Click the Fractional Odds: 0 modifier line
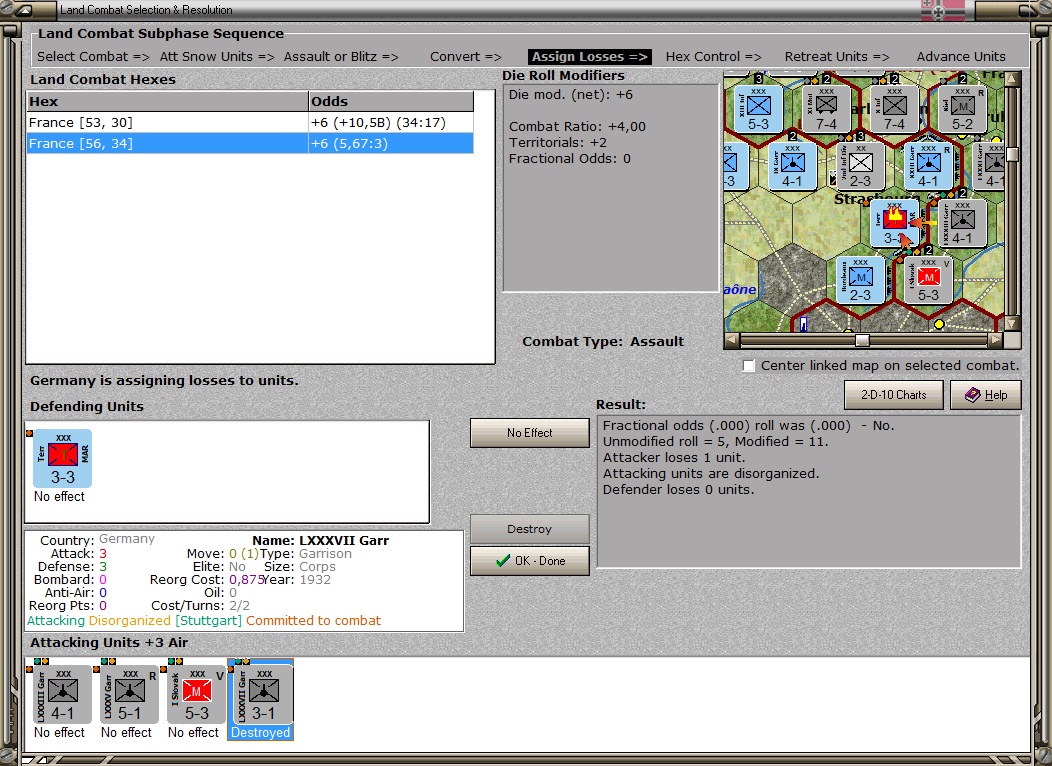The height and width of the screenshot is (766, 1052). (x=570, y=159)
